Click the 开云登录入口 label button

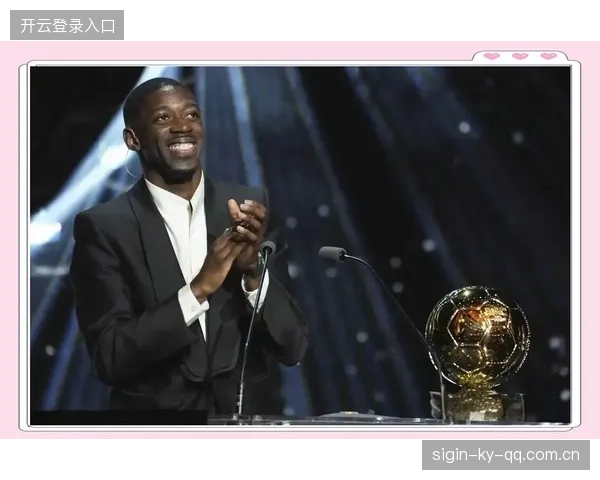coord(67,25)
